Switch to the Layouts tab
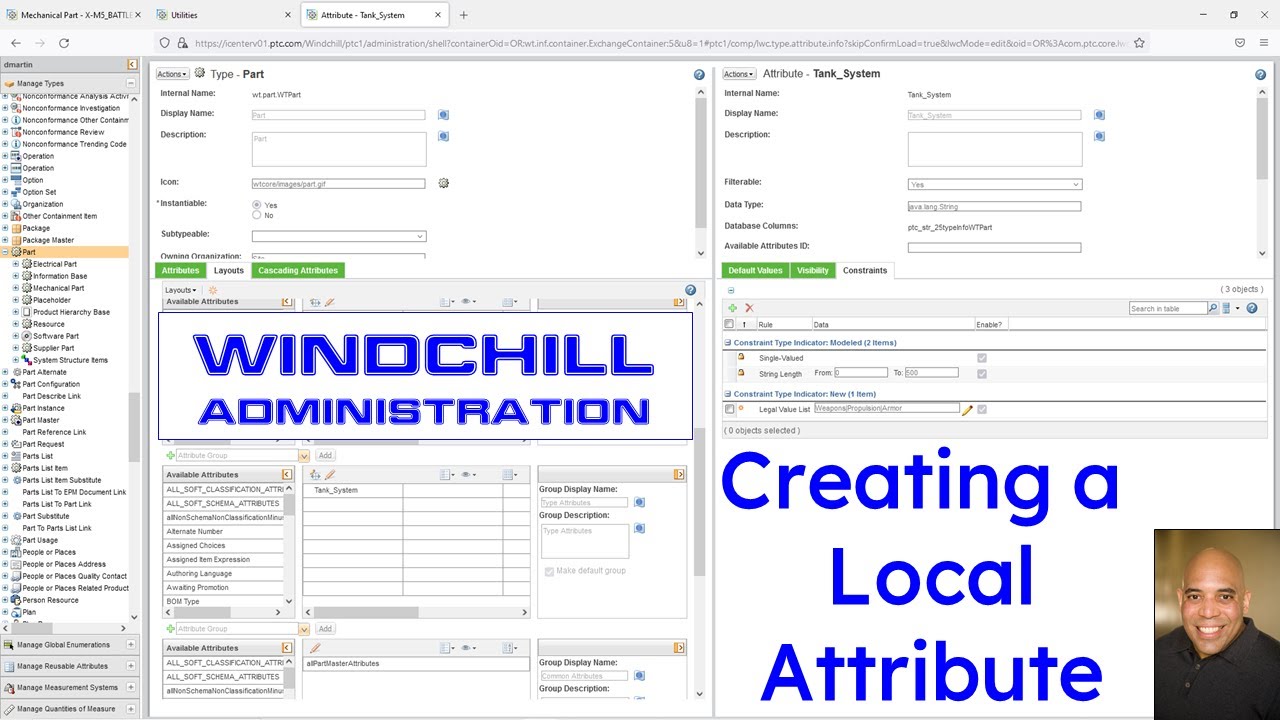The image size is (1280, 720). [229, 270]
